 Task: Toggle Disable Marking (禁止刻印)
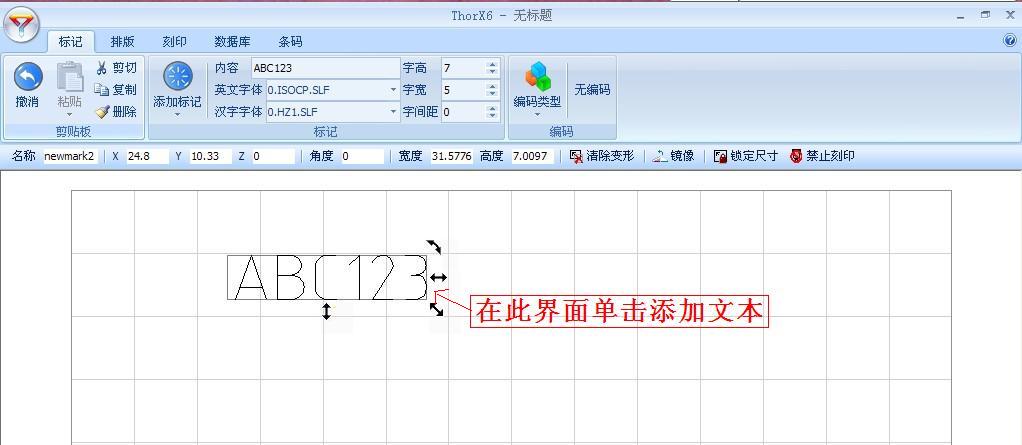(822, 156)
